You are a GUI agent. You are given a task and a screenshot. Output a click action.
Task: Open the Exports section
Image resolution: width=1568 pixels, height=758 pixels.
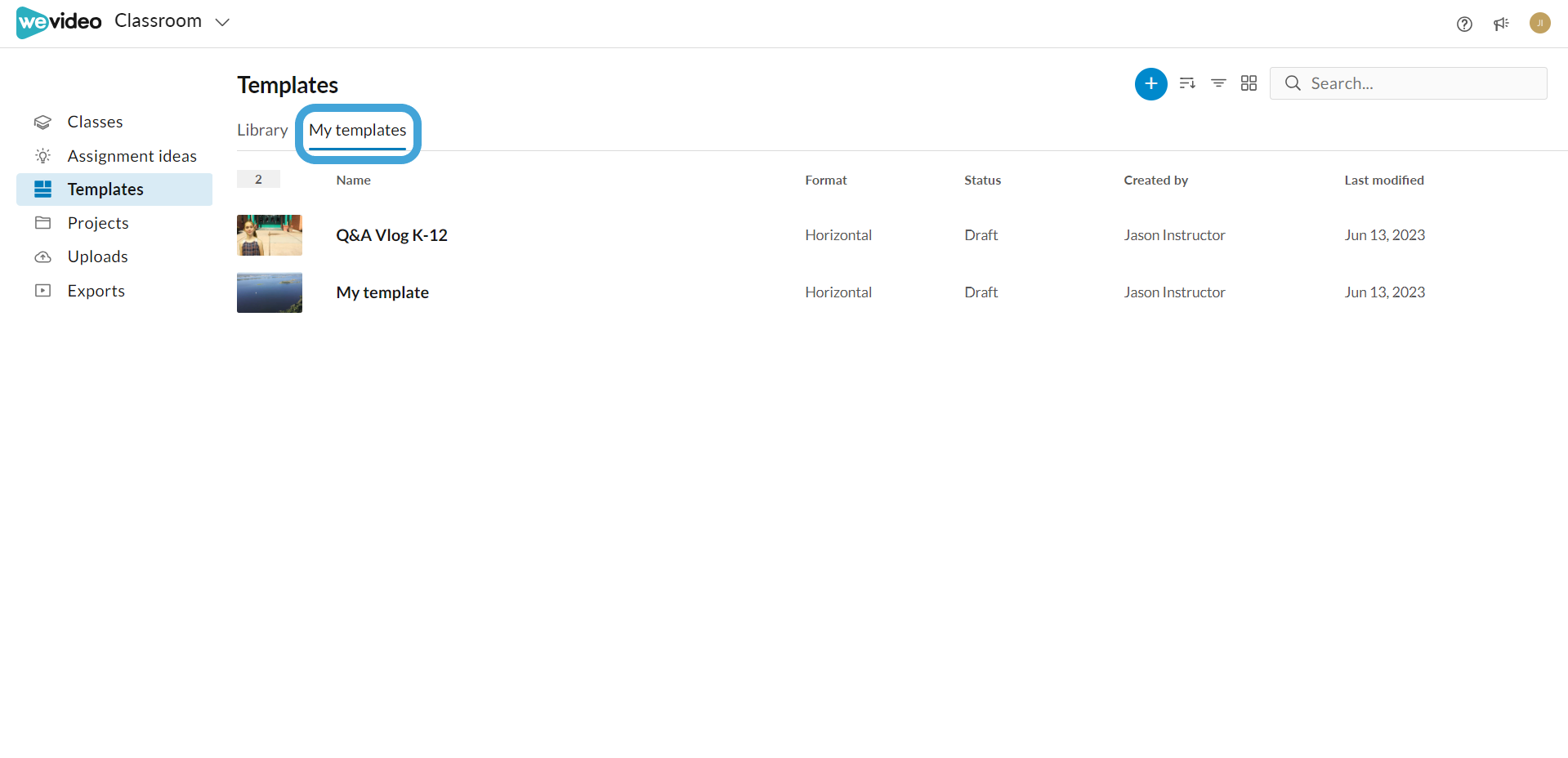pos(96,291)
